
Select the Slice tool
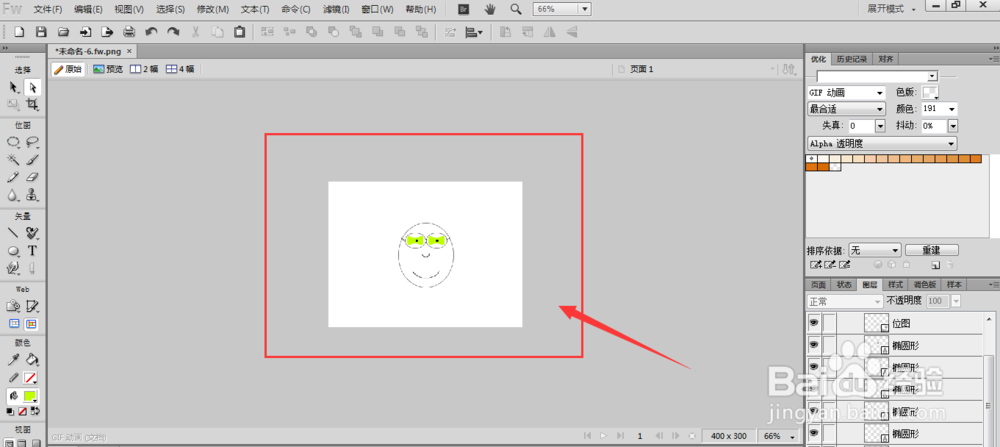(x=33, y=307)
